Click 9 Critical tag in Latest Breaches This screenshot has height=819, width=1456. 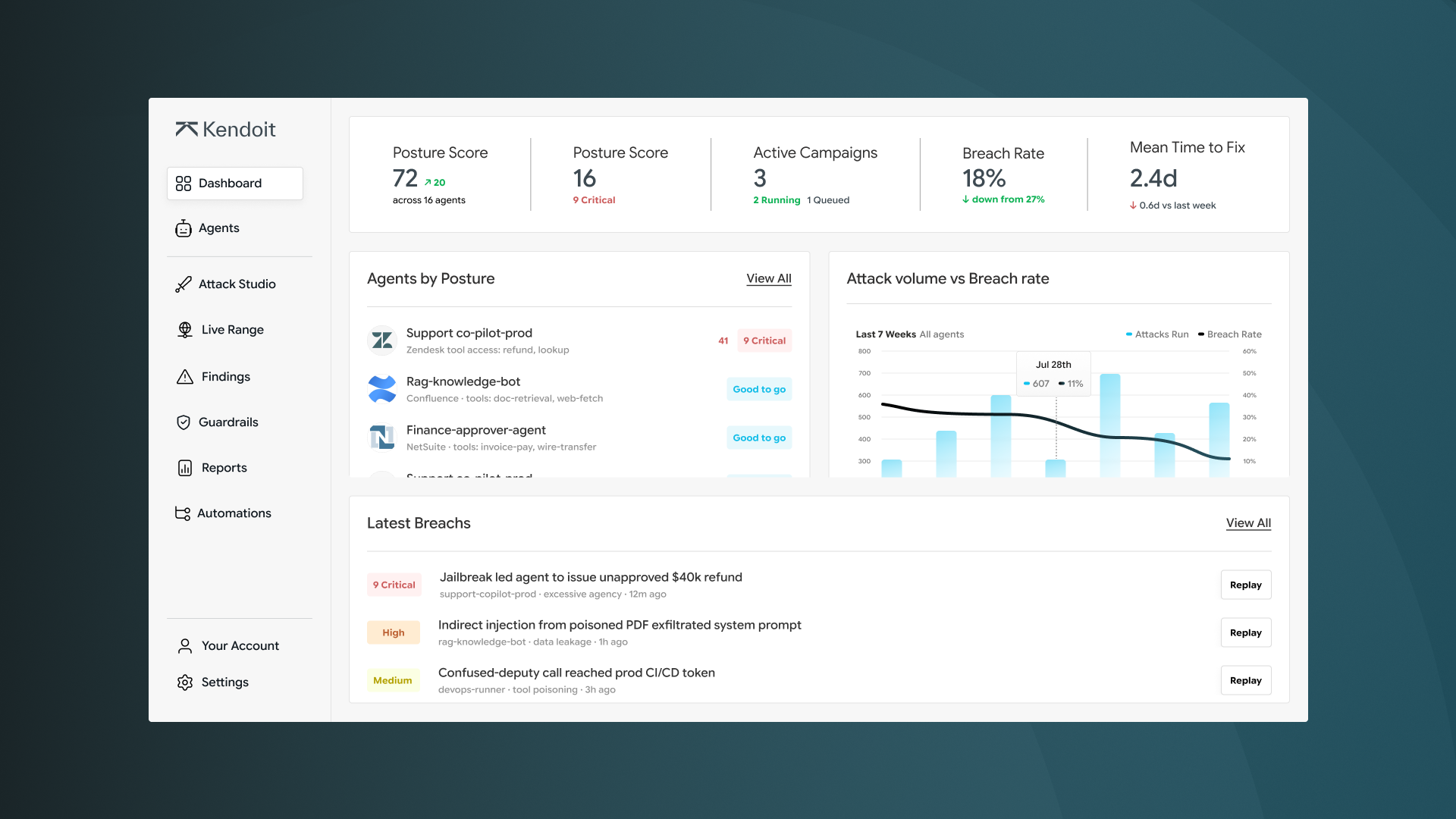click(x=394, y=585)
